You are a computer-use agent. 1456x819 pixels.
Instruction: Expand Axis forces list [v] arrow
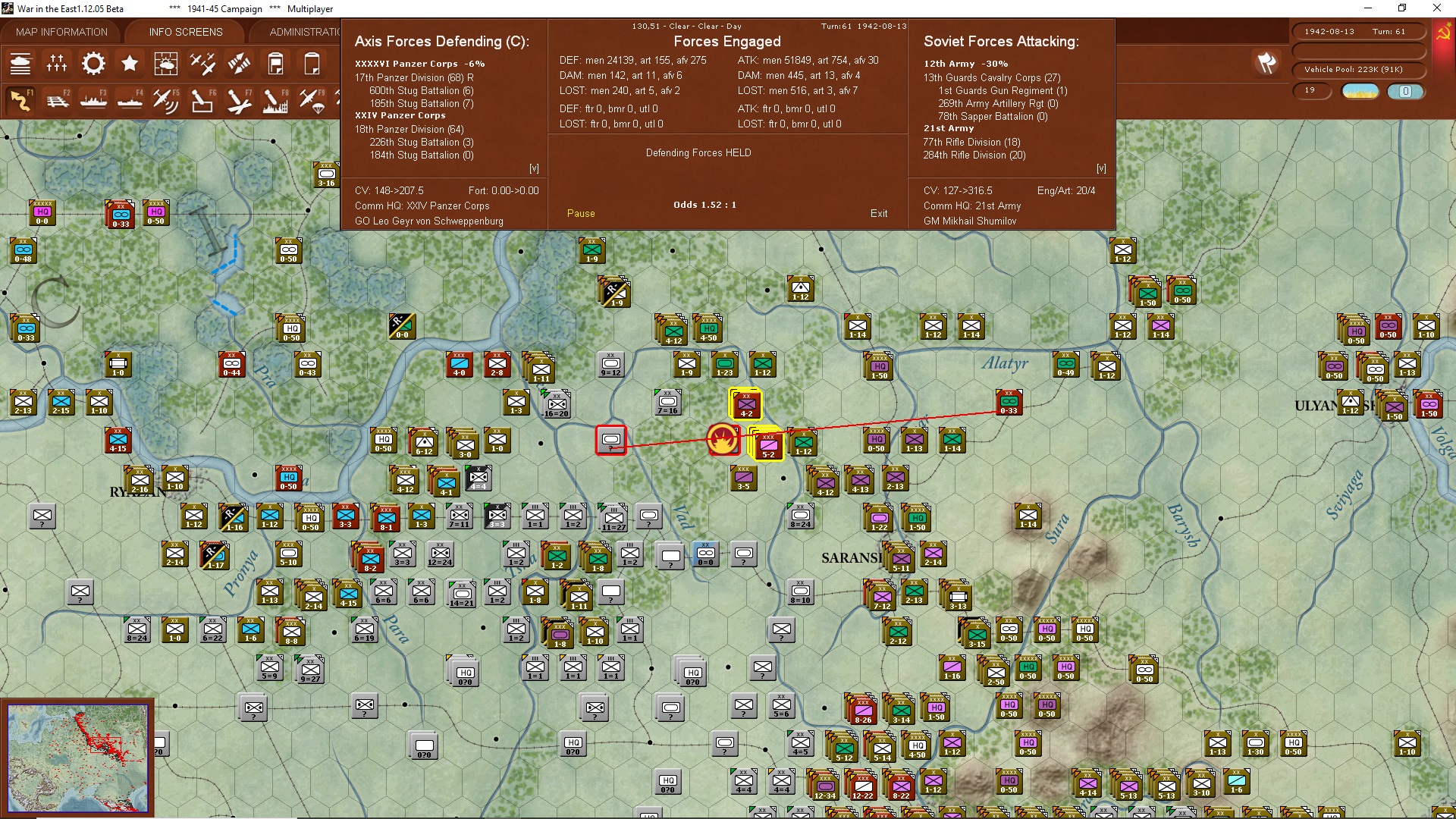pos(534,168)
